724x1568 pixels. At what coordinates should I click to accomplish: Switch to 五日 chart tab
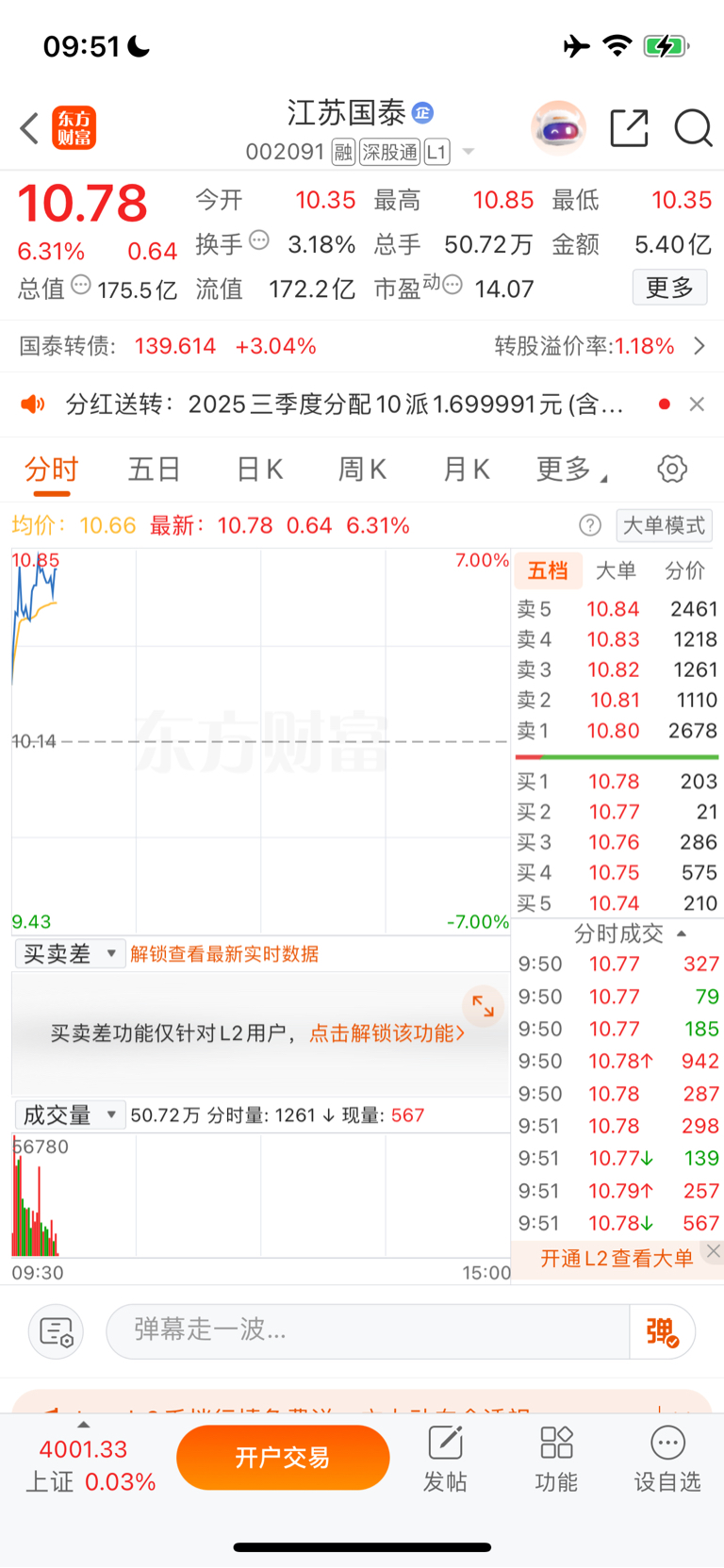(x=154, y=470)
